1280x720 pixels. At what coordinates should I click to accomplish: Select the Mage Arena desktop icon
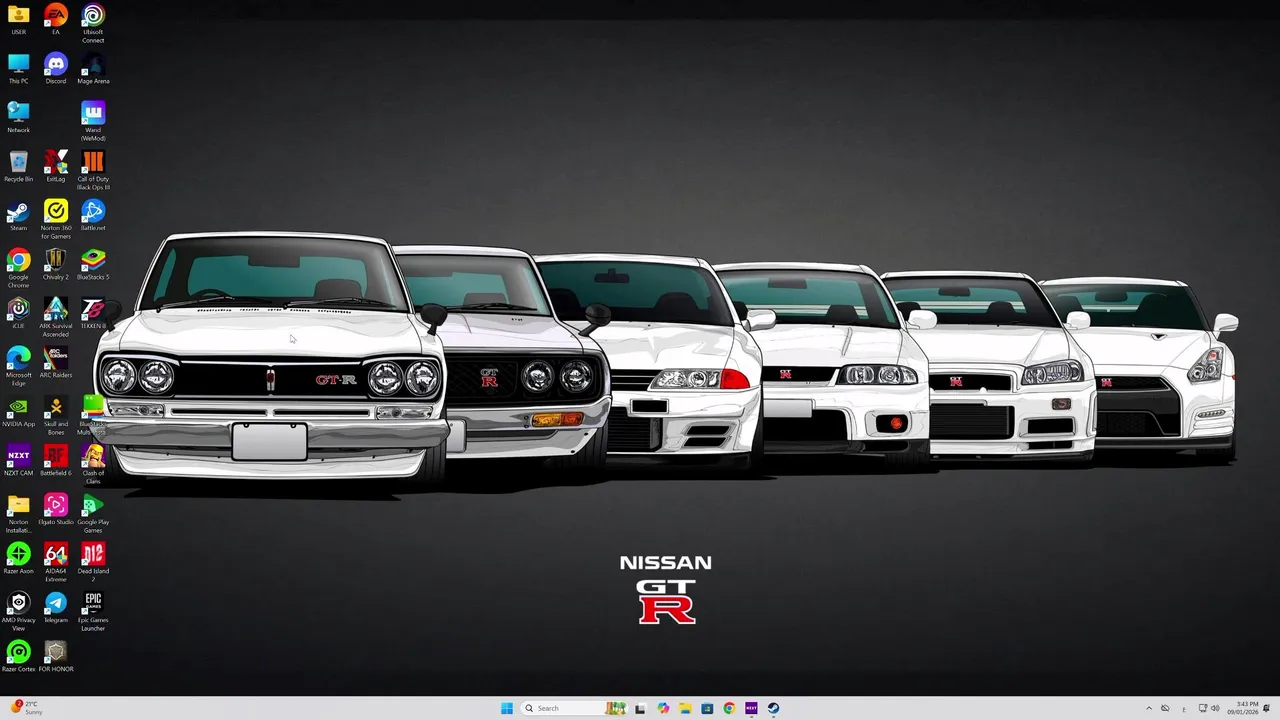point(93,69)
